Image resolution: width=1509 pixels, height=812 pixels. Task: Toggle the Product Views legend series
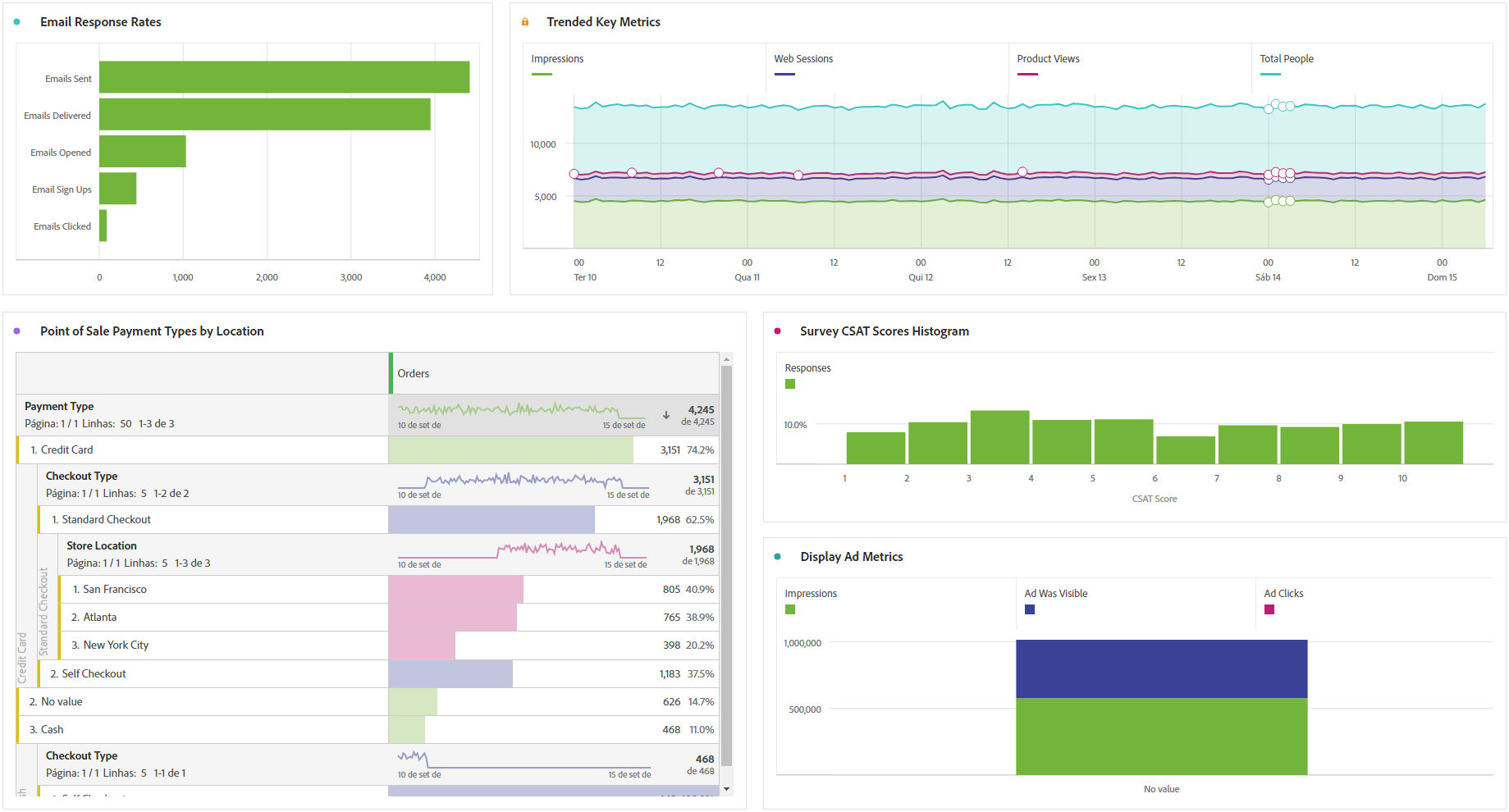coord(1048,64)
